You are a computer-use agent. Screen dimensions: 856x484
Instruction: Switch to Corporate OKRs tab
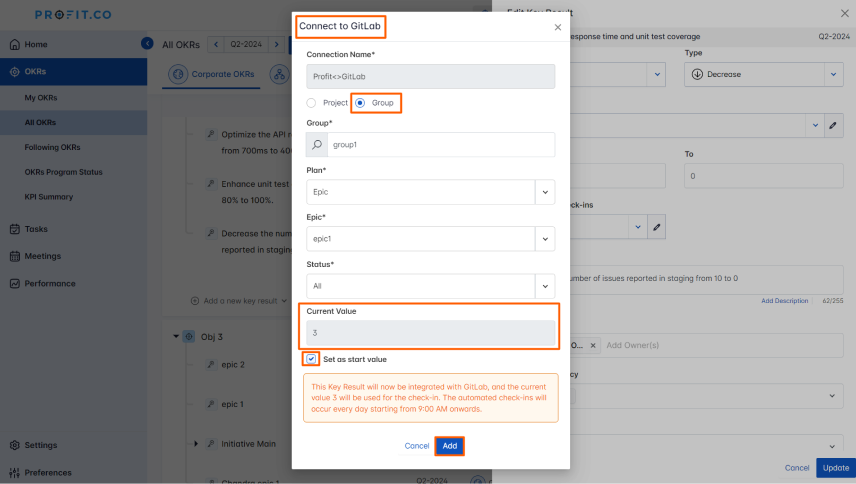(212, 74)
